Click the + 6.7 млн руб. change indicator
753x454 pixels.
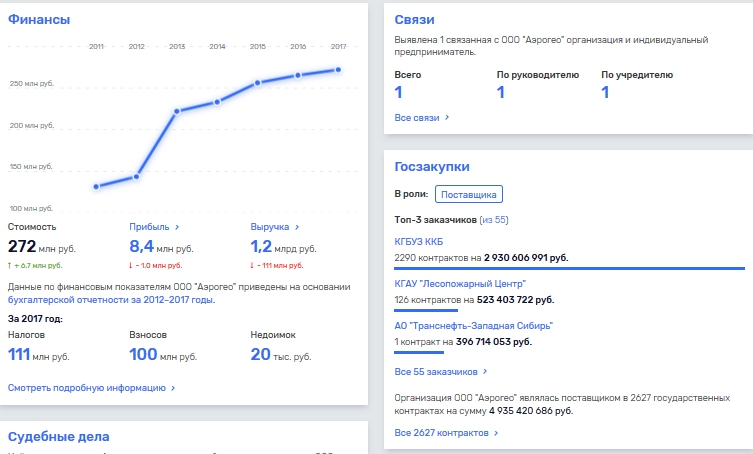tap(35, 265)
